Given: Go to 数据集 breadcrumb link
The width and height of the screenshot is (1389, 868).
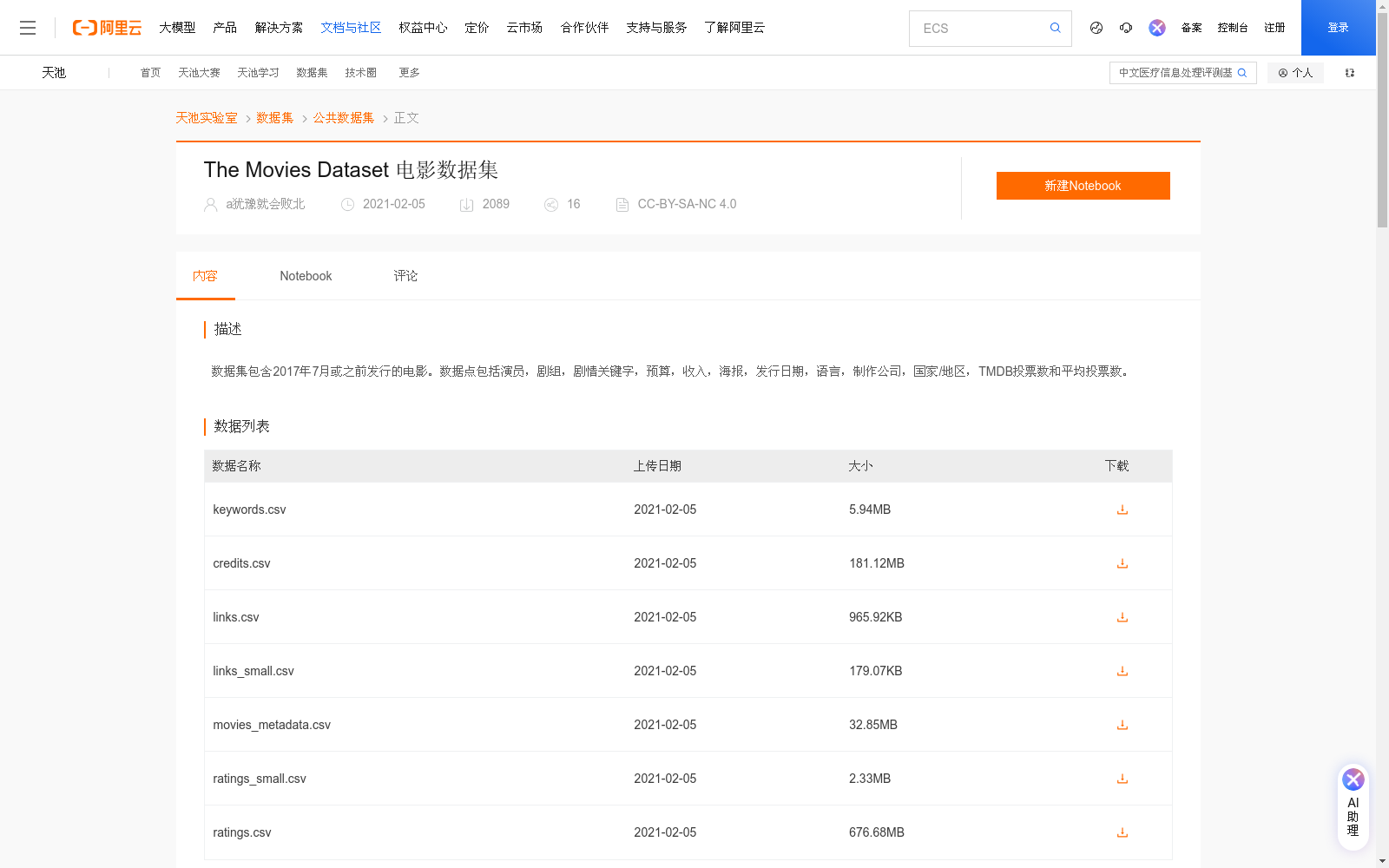Looking at the screenshot, I should 275,118.
